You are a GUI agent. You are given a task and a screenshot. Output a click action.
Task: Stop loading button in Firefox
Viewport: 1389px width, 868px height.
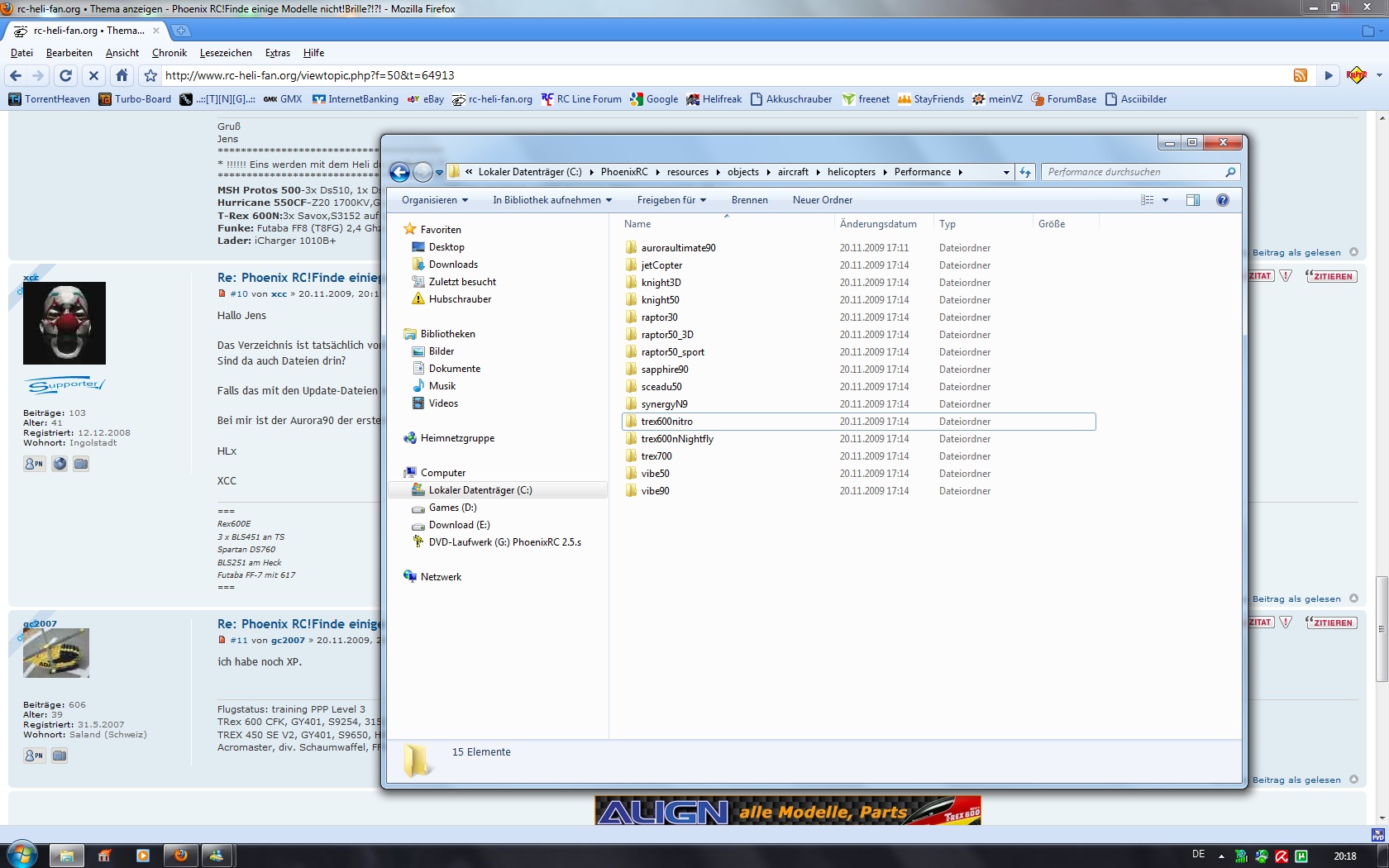pos(93,75)
